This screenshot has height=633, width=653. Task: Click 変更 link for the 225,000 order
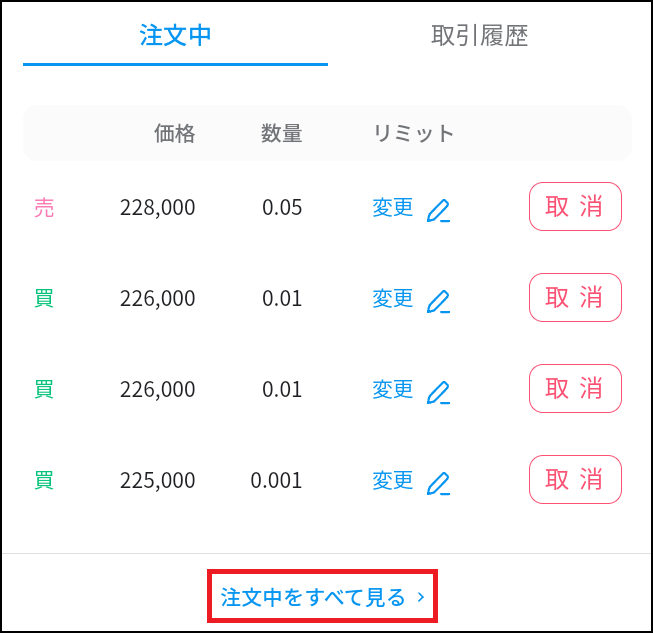coord(393,480)
